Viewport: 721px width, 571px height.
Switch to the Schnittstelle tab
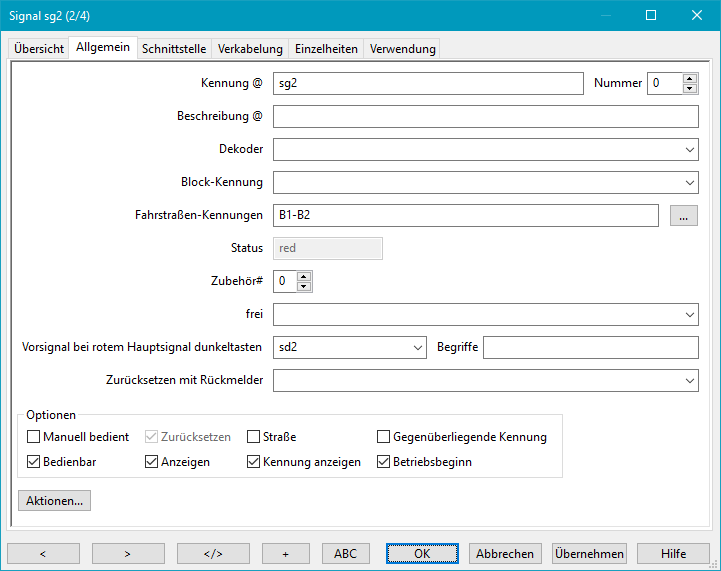point(174,49)
